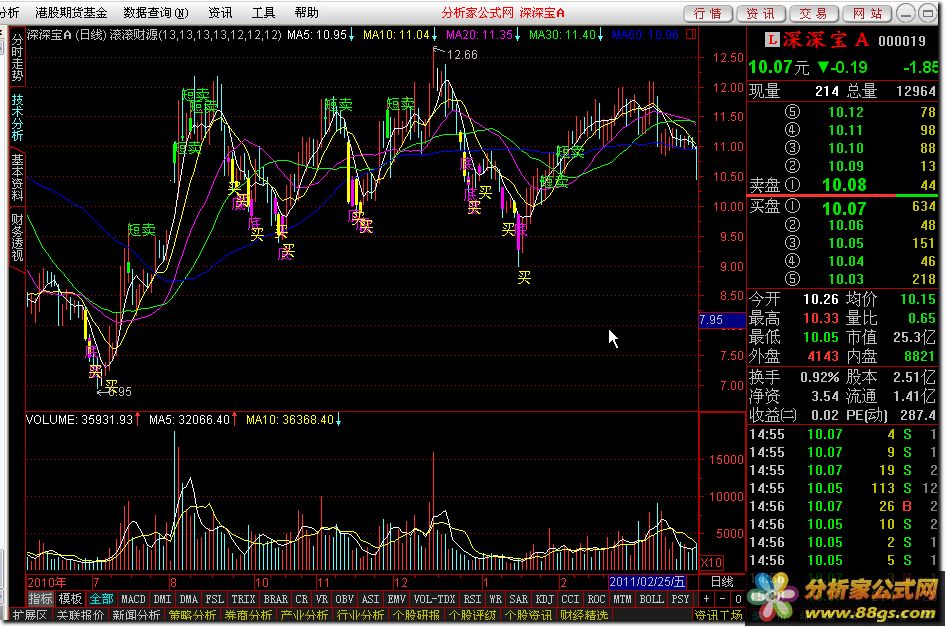Click the 2011/02/25/五 date marker

(x=647, y=582)
